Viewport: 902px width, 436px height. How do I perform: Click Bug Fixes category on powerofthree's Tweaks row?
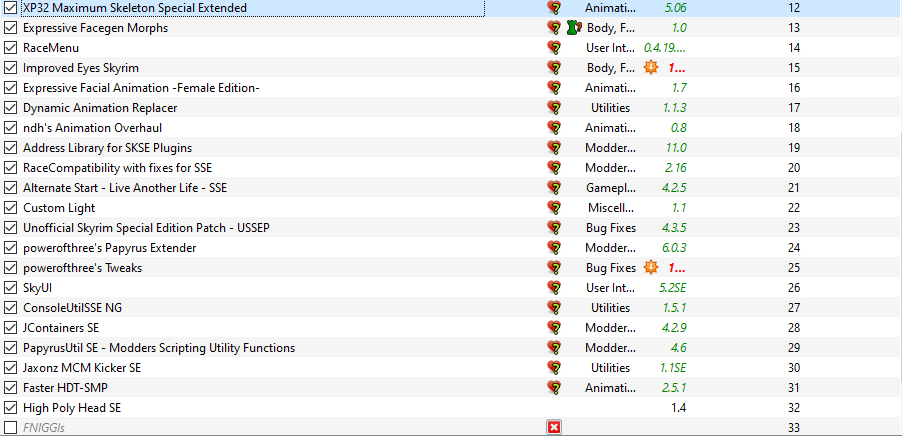[611, 267]
